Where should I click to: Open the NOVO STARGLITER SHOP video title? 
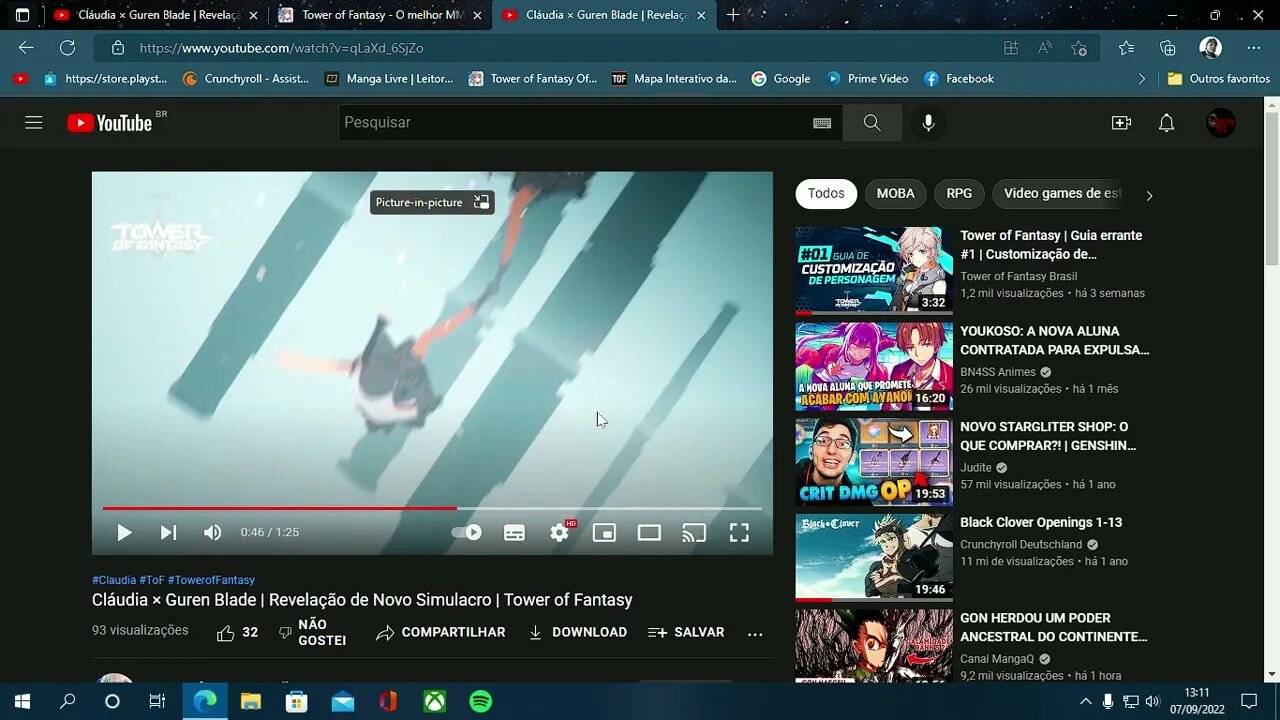pos(1048,436)
